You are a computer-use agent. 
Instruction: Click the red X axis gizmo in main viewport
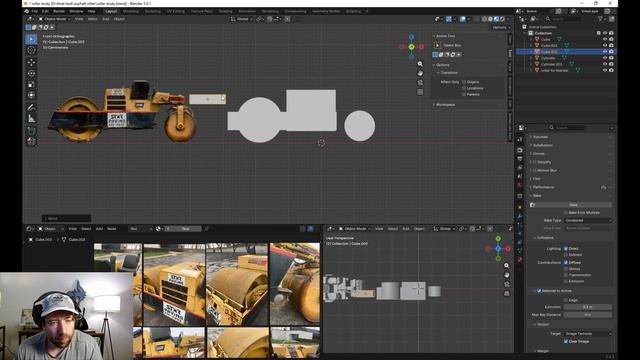421,47
